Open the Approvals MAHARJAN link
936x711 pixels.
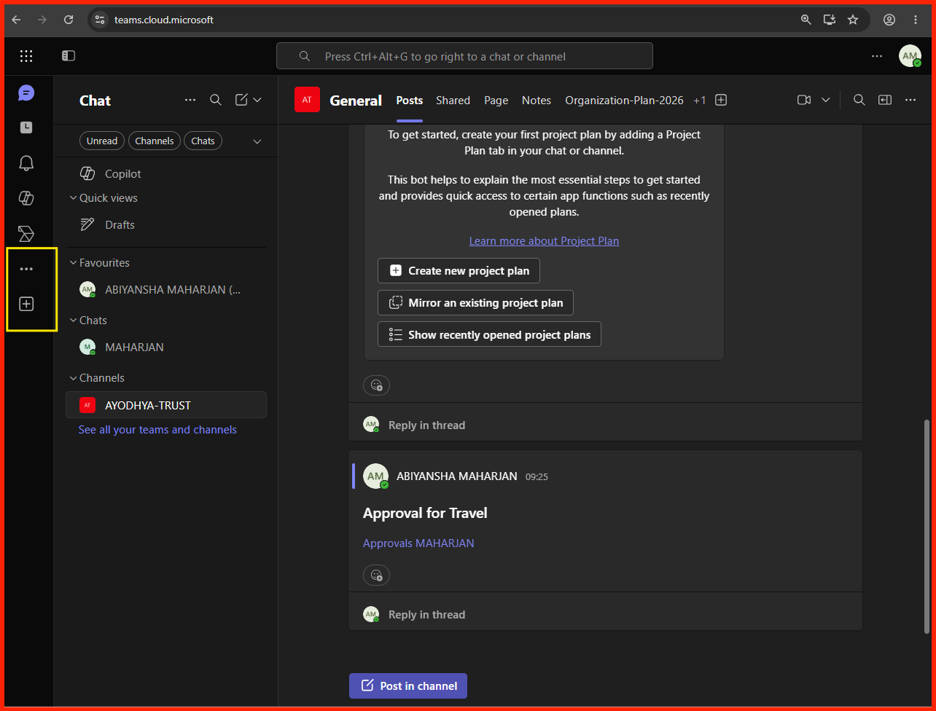point(418,543)
